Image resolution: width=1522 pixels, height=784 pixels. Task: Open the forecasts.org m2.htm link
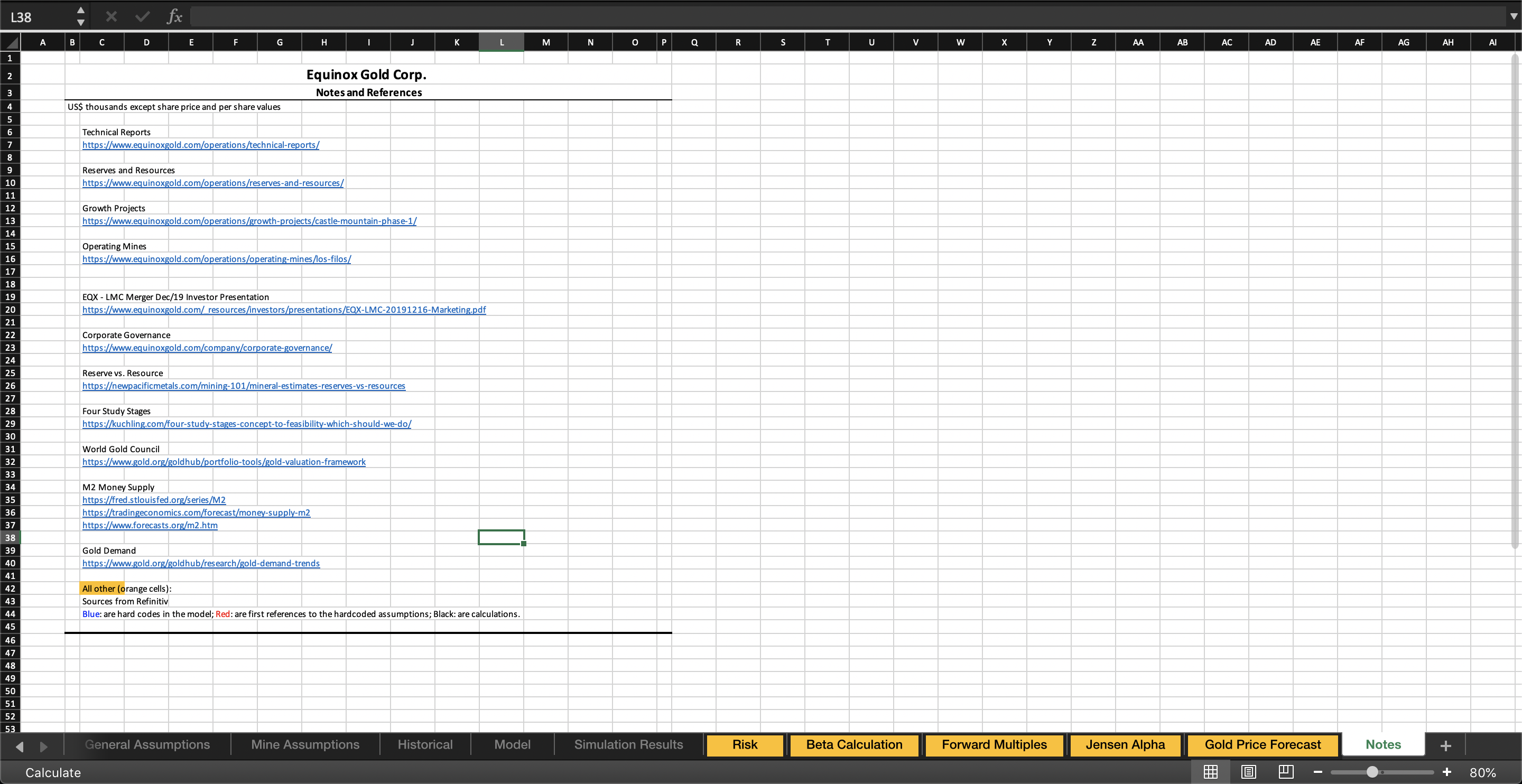(150, 525)
